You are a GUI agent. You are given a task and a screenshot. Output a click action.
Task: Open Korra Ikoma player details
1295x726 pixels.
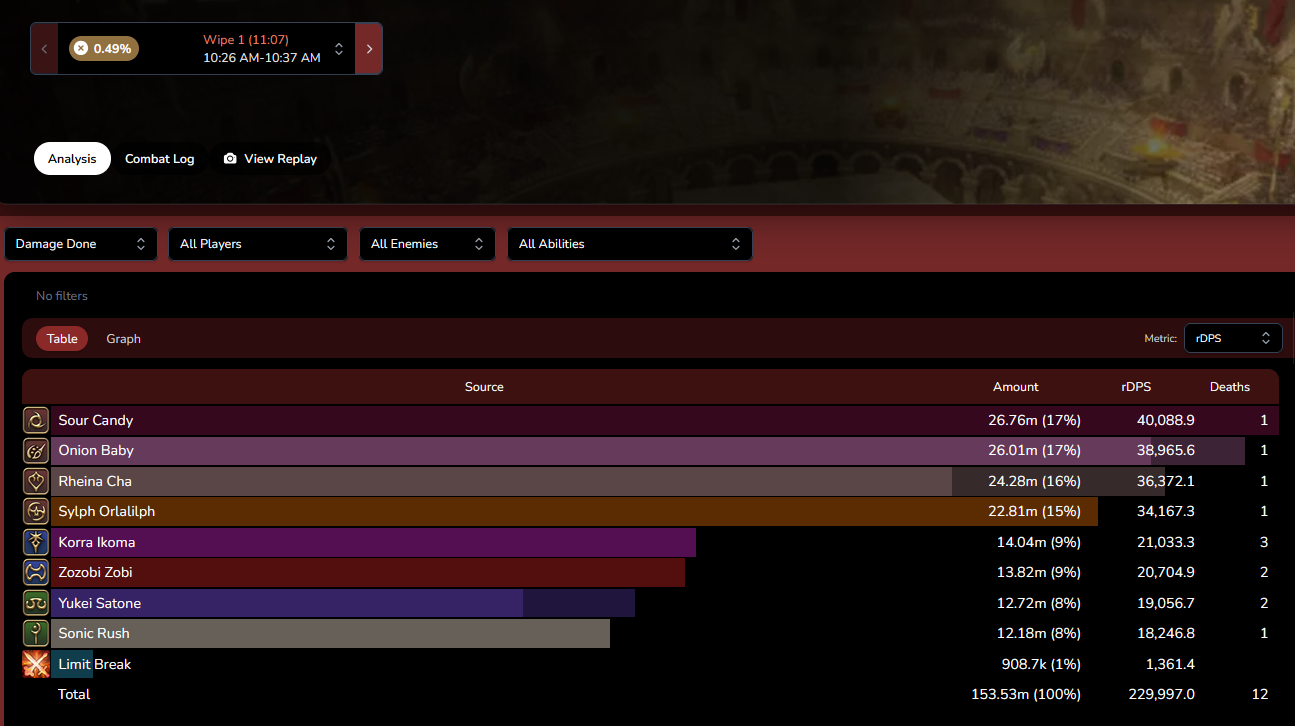point(97,542)
